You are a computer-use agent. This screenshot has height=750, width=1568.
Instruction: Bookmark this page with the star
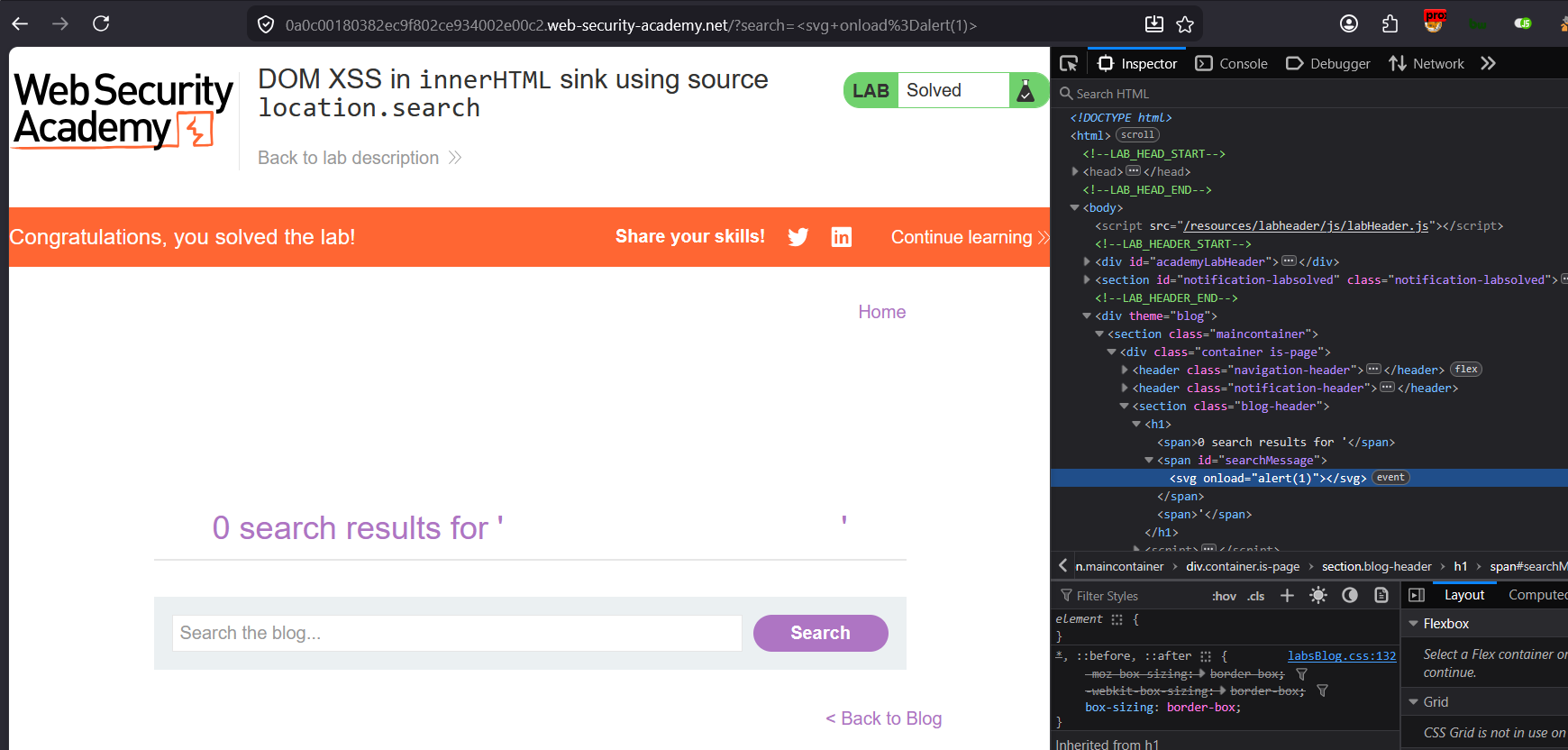click(1185, 25)
